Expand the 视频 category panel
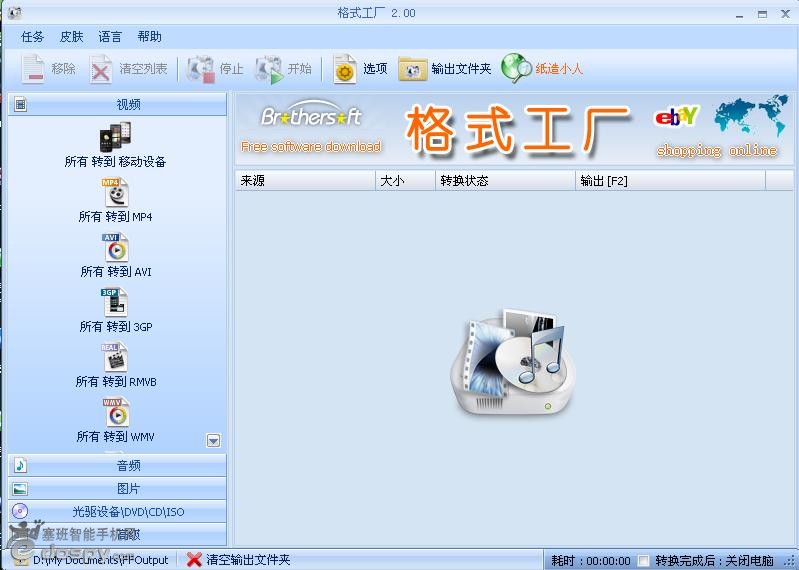This screenshot has width=799, height=570. (117, 104)
